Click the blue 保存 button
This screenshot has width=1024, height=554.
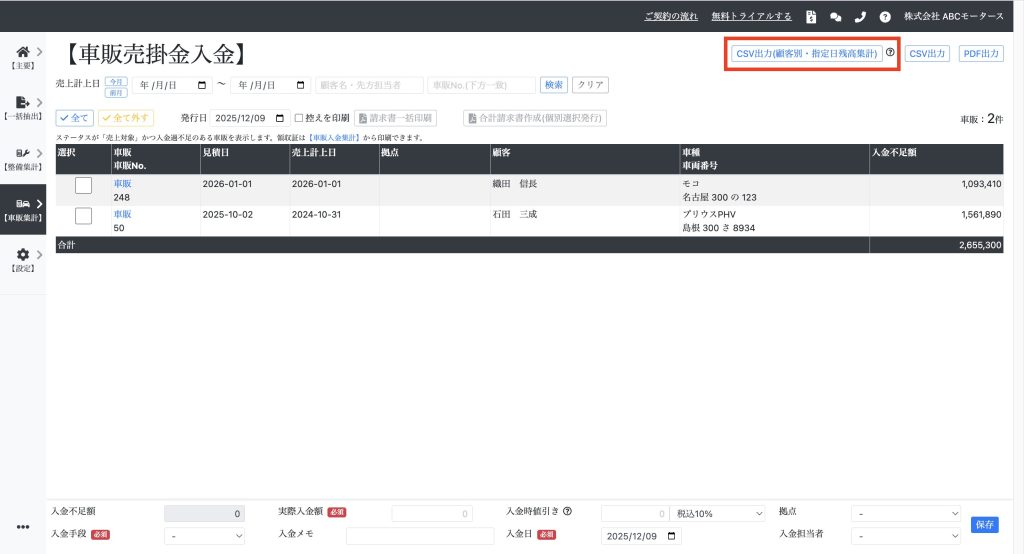pyautogui.click(x=983, y=524)
